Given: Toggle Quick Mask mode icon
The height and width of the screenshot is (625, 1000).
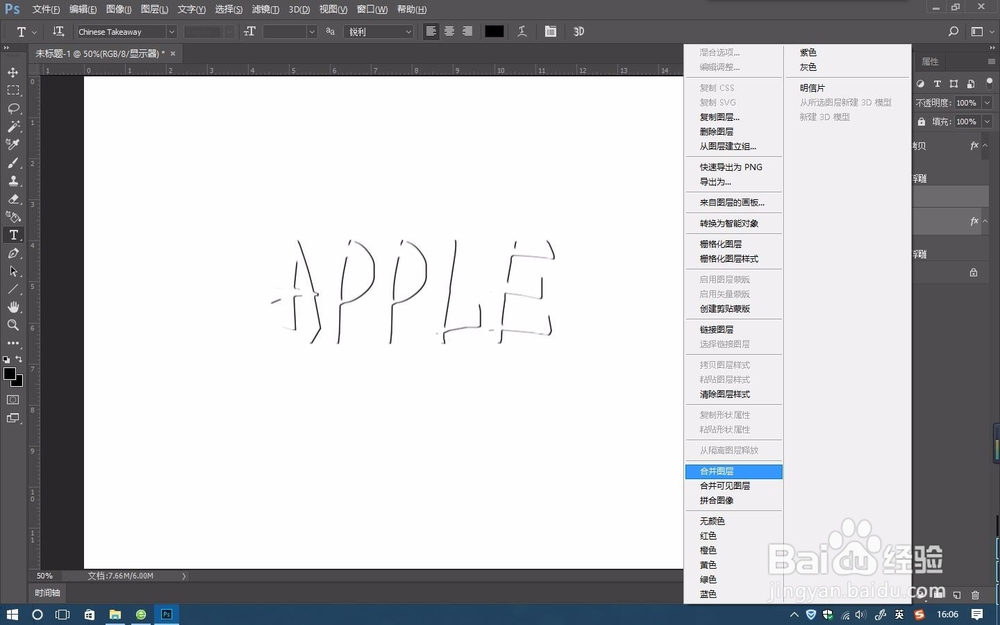Looking at the screenshot, I should coord(13,400).
